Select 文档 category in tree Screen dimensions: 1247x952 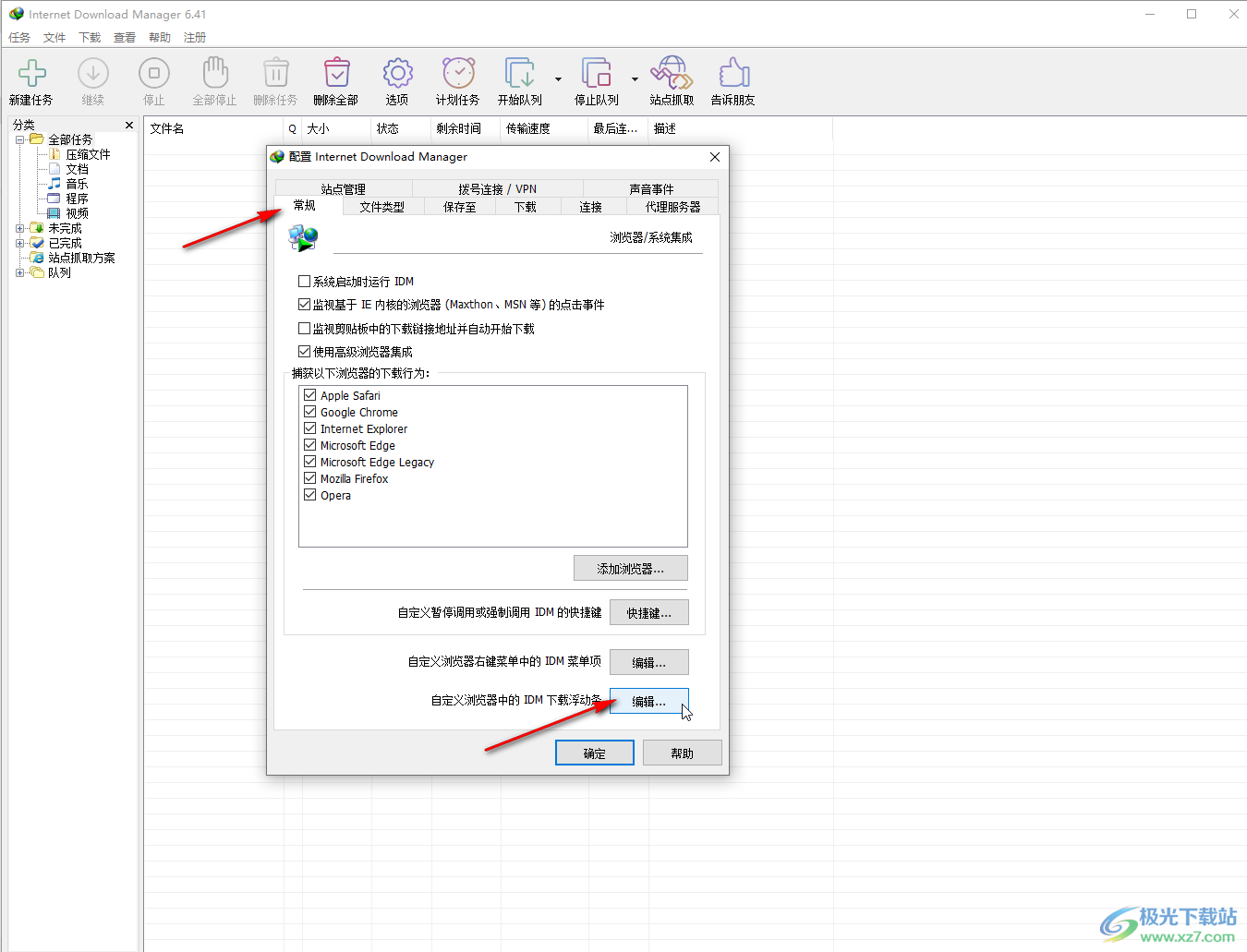pos(77,169)
